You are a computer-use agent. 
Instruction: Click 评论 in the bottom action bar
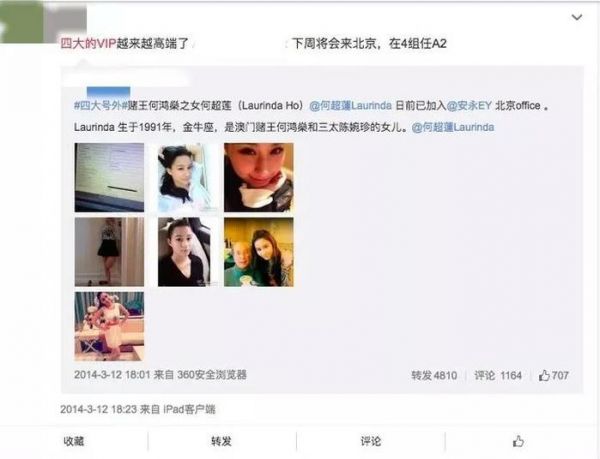coord(370,441)
